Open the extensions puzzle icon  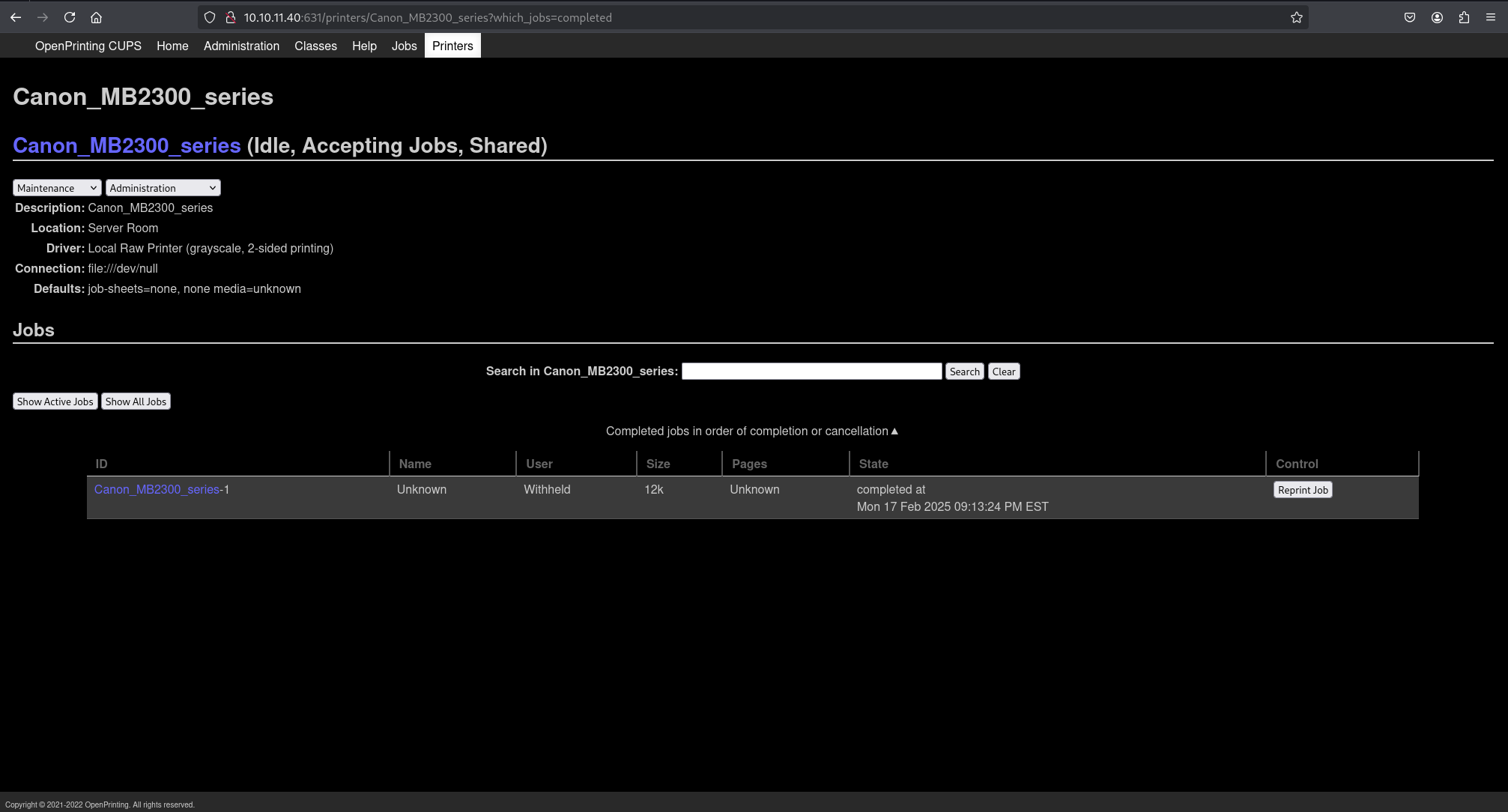(1464, 17)
